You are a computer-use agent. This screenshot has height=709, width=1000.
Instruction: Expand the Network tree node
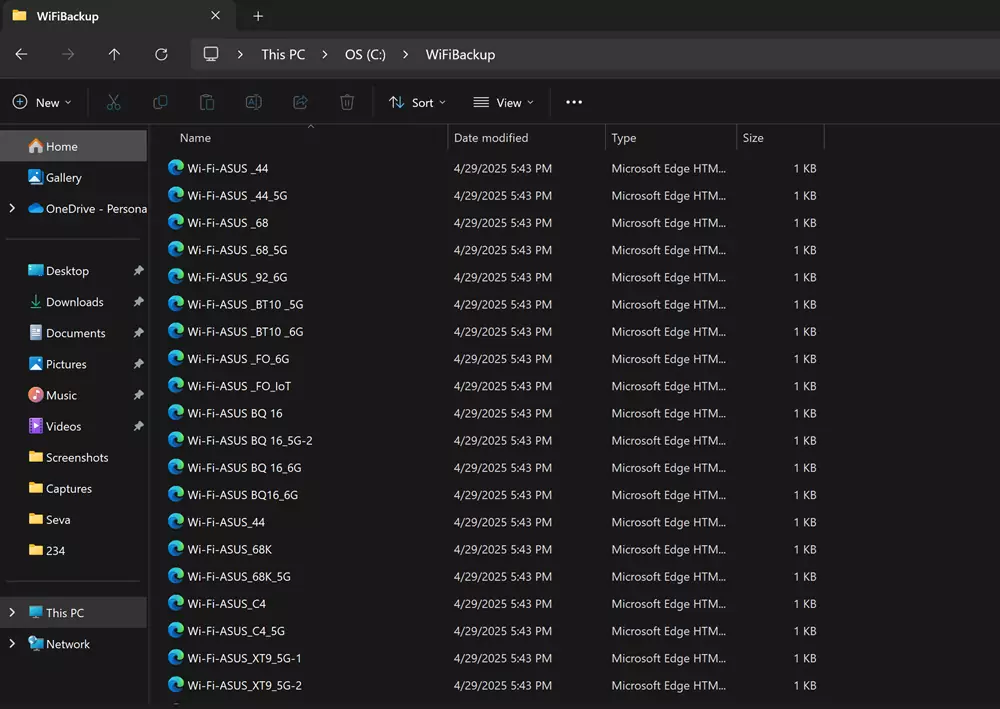coord(12,644)
